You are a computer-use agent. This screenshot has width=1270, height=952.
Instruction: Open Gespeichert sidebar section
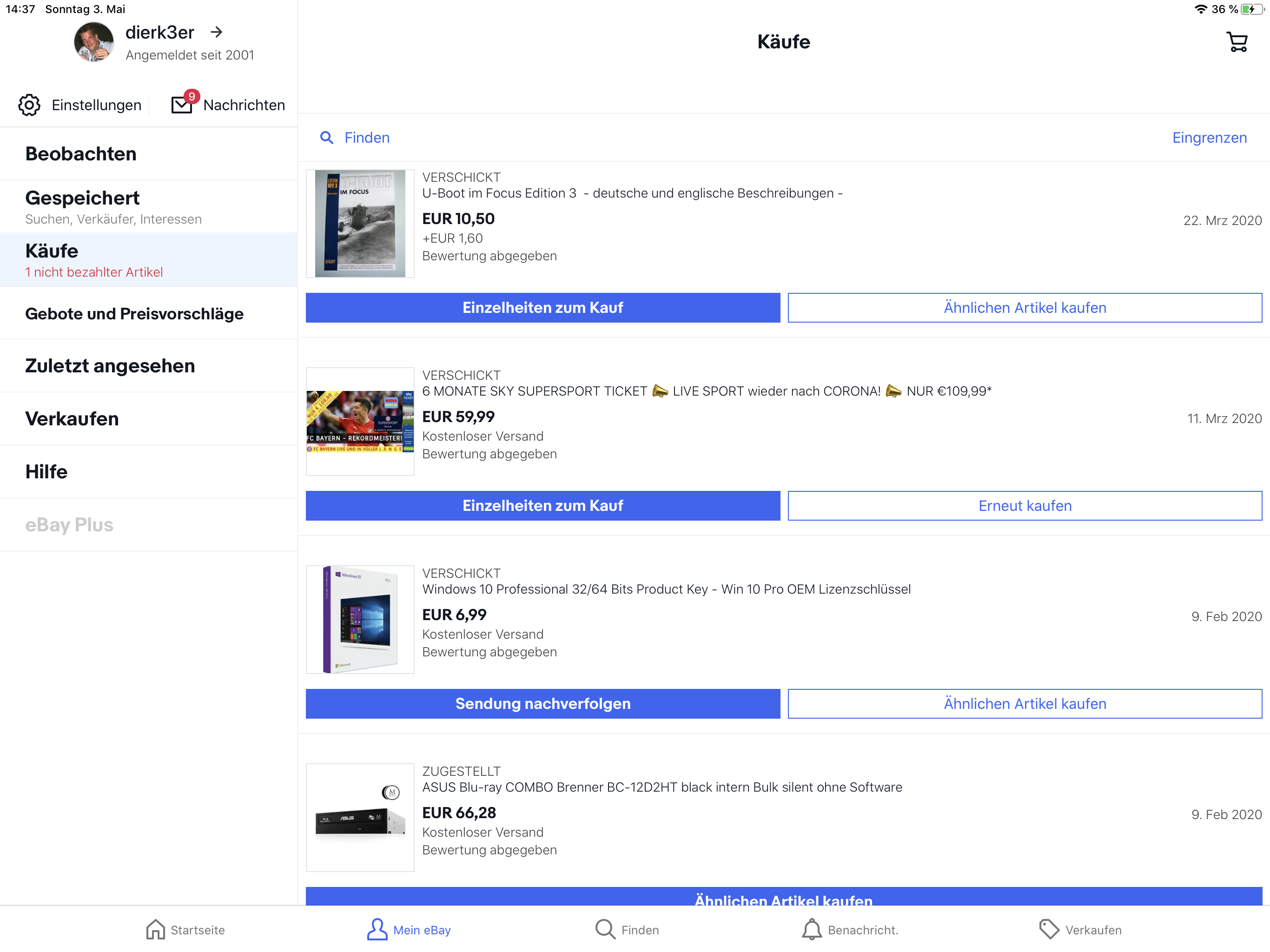click(x=82, y=198)
